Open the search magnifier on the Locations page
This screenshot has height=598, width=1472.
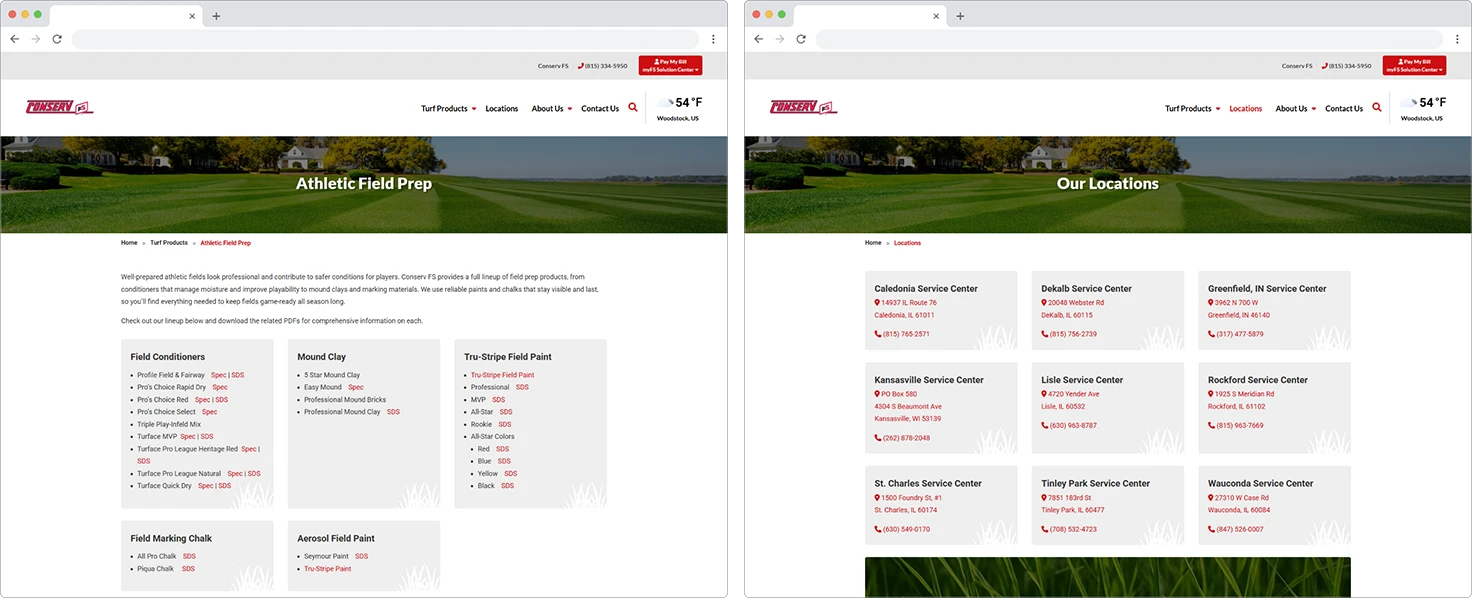pos(1376,107)
